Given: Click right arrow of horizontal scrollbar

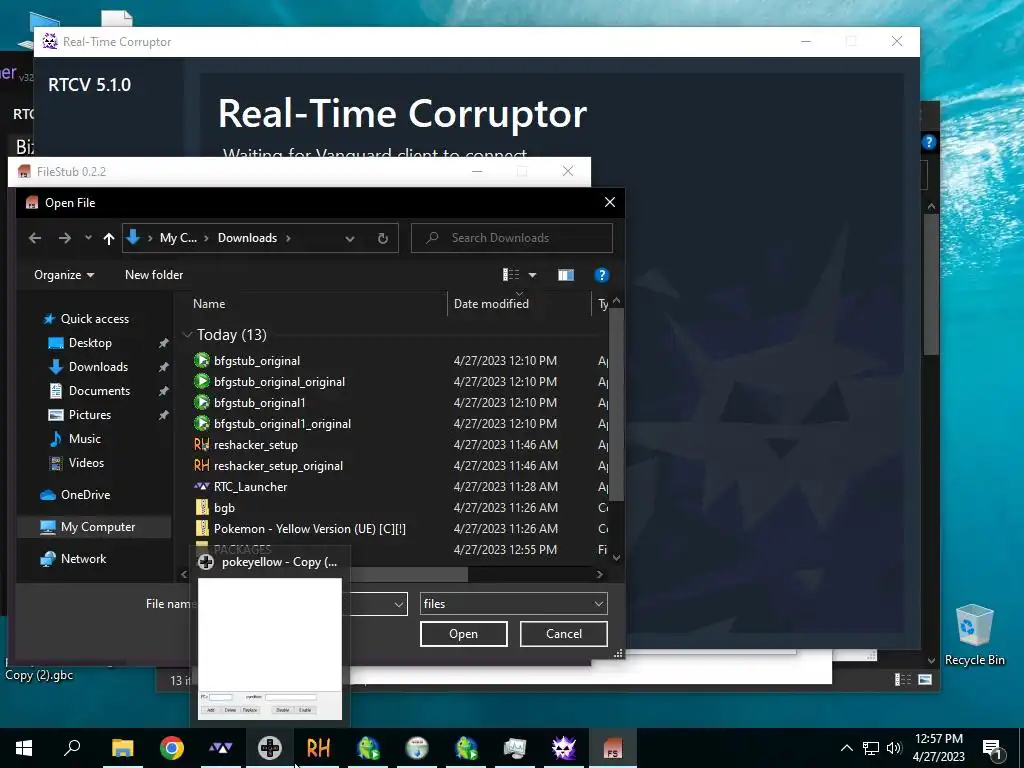Looking at the screenshot, I should point(600,575).
